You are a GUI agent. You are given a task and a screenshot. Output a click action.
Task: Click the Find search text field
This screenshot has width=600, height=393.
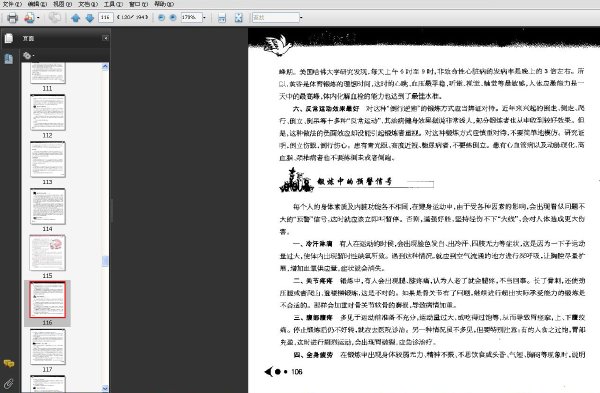[276, 17]
